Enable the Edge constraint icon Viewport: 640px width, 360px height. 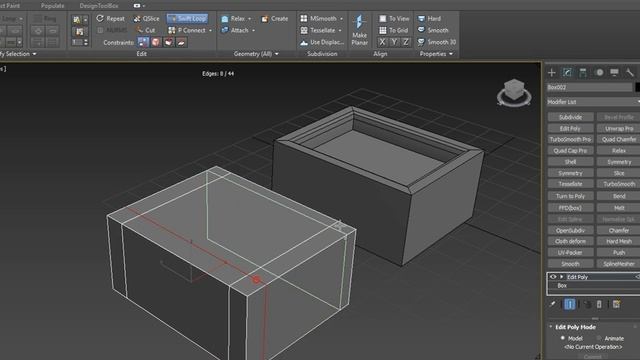pyautogui.click(x=156, y=42)
